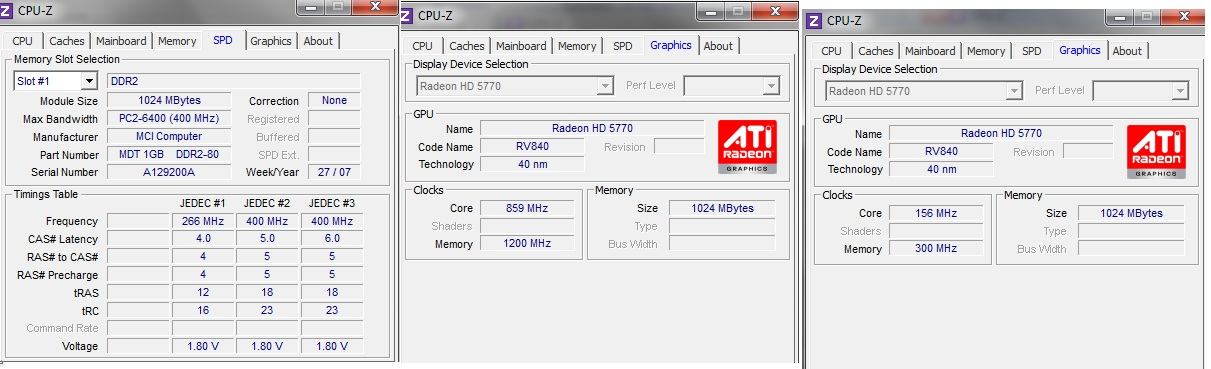
Task: Switch to Caches tab in left window
Action: (x=67, y=41)
